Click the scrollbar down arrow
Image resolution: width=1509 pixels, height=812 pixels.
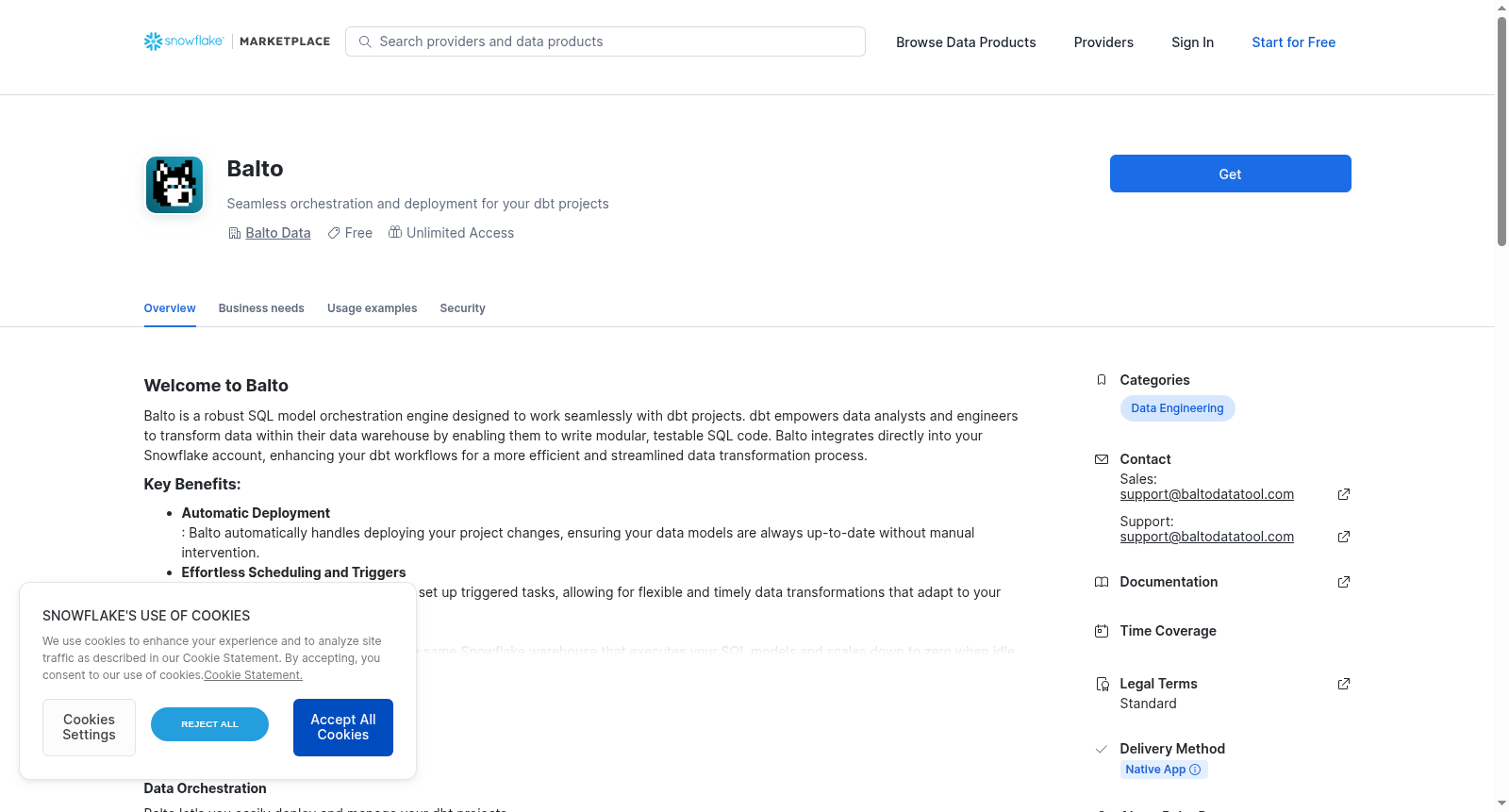click(1501, 804)
